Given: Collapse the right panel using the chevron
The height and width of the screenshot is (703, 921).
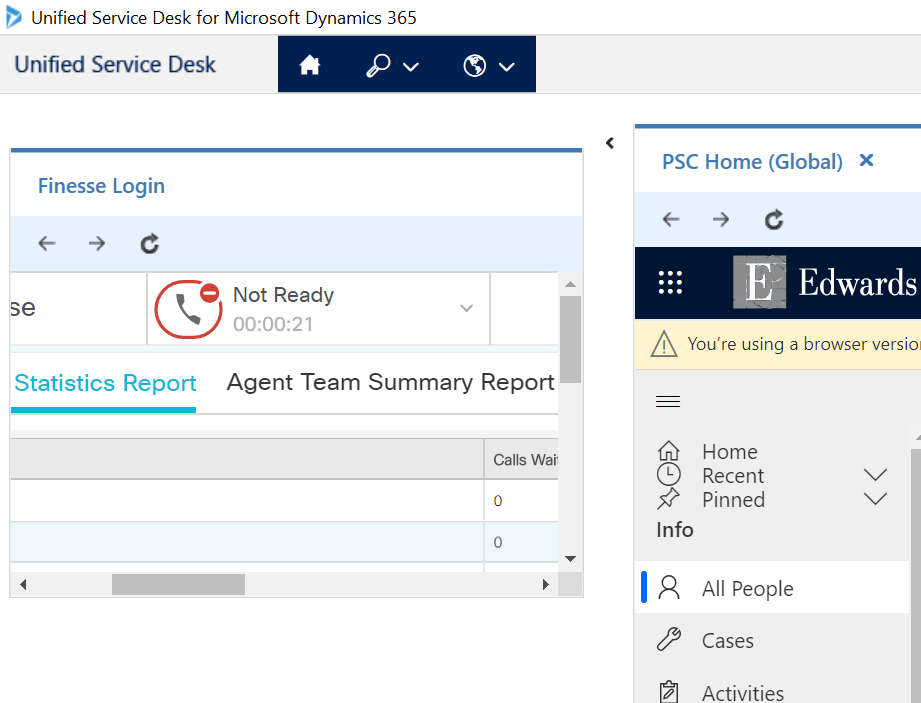Looking at the screenshot, I should [610, 143].
